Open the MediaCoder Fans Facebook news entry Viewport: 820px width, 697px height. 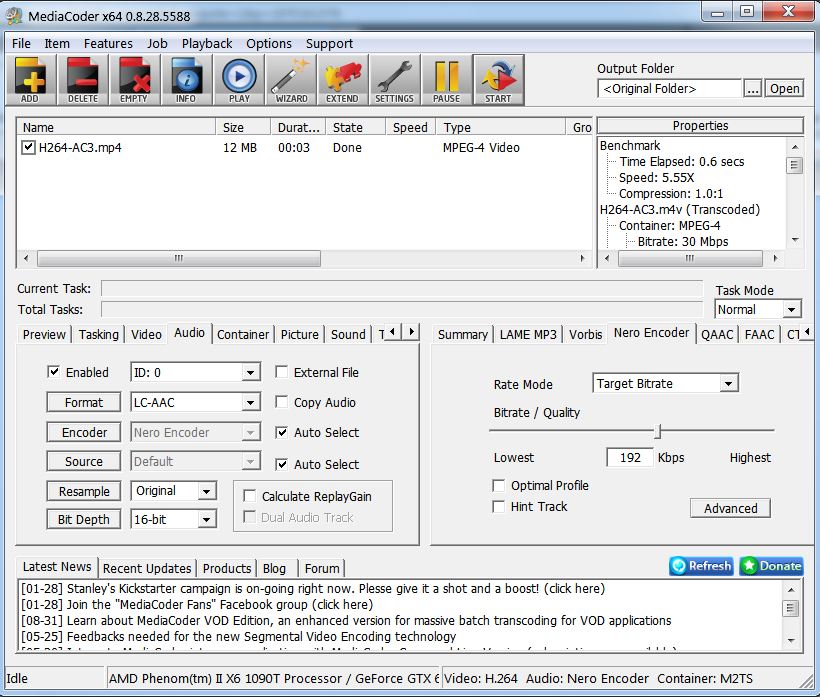tap(197, 604)
